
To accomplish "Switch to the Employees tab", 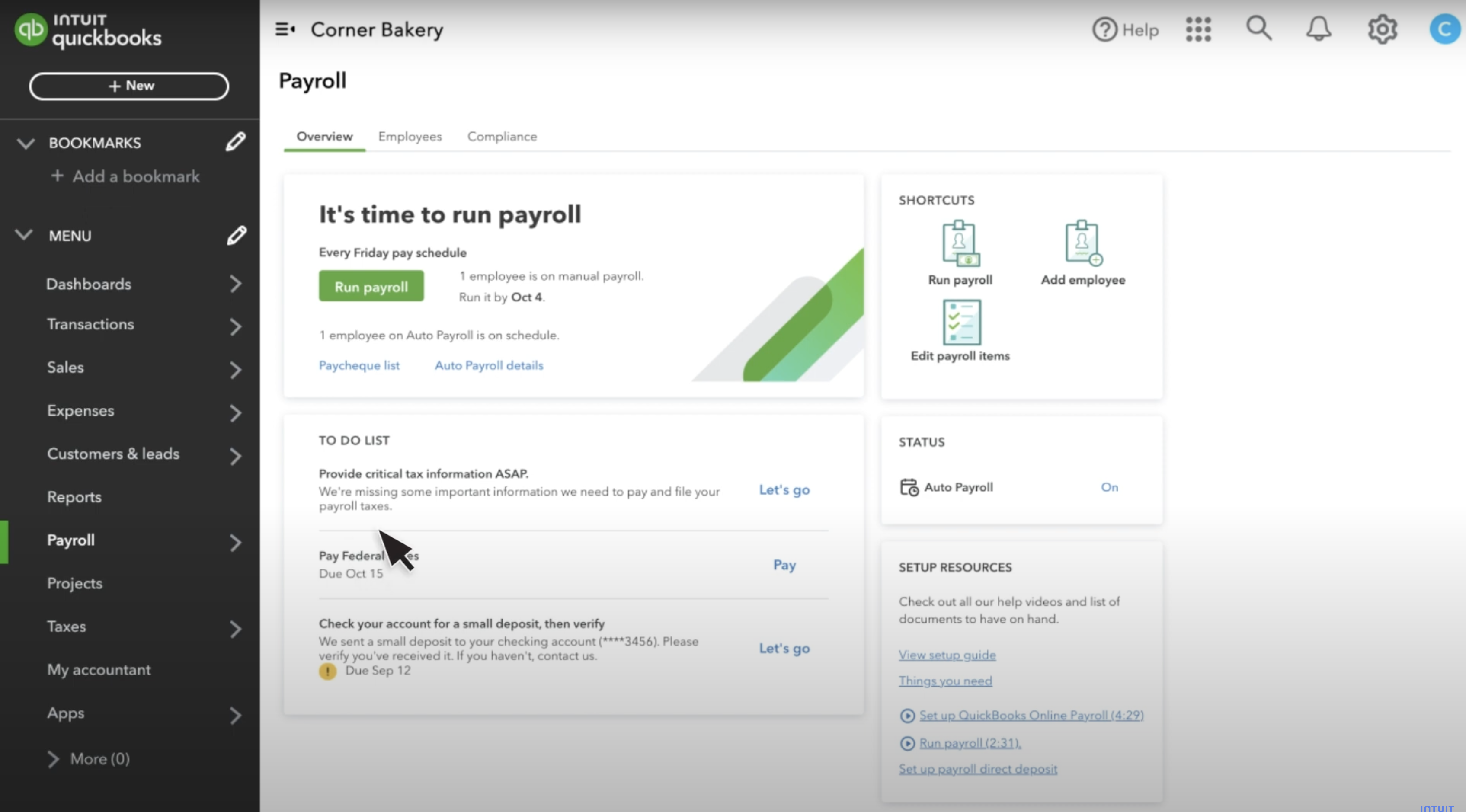I will point(410,136).
